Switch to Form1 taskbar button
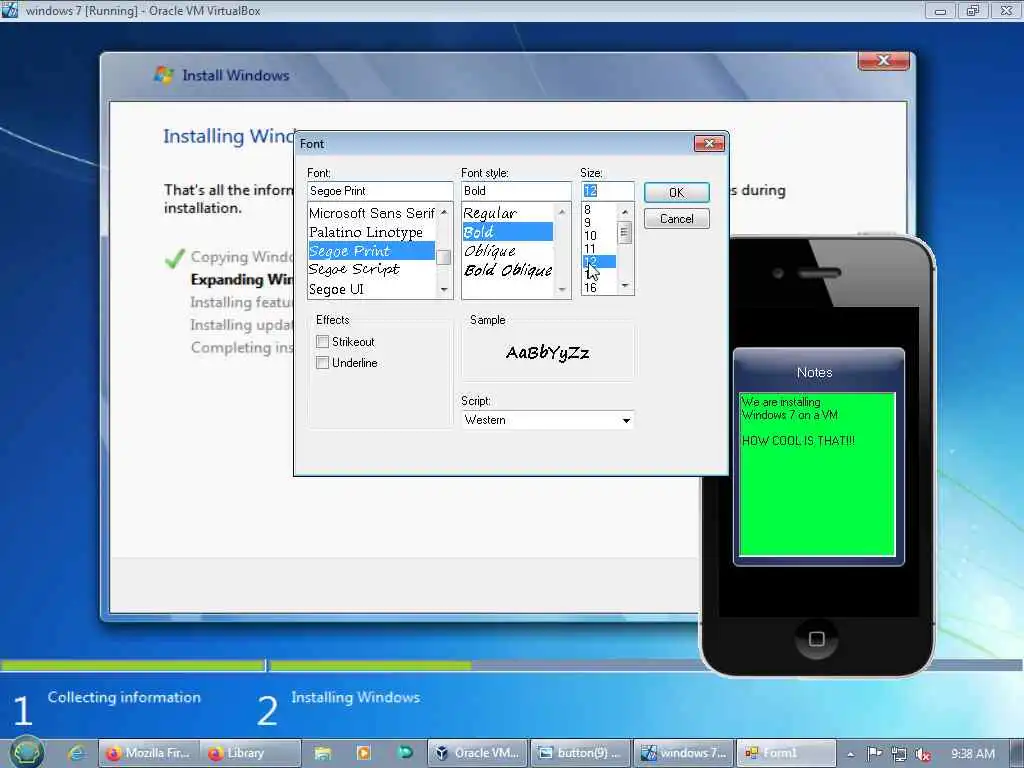The height and width of the screenshot is (768, 1024). click(786, 754)
